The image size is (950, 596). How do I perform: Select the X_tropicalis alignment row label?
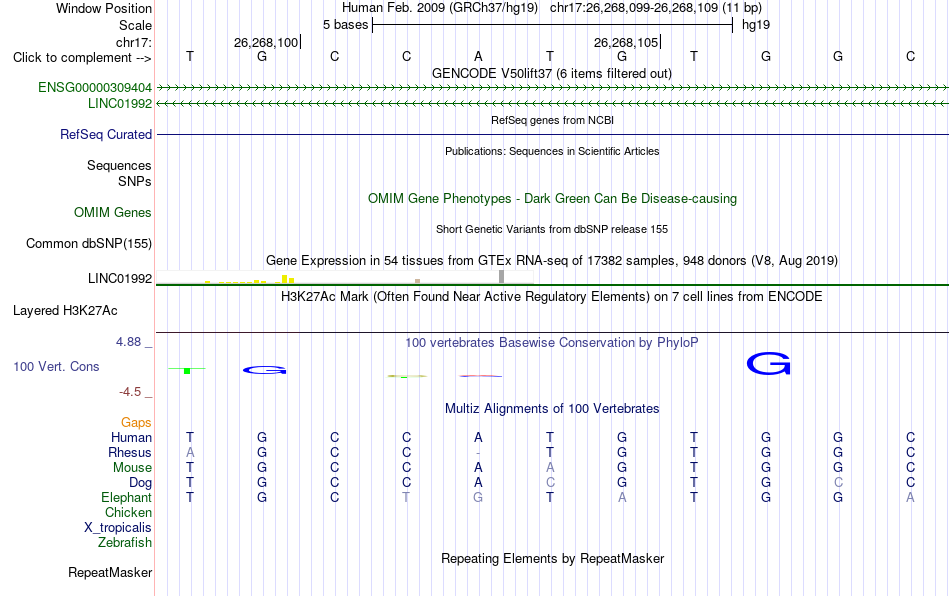click(x=118, y=528)
